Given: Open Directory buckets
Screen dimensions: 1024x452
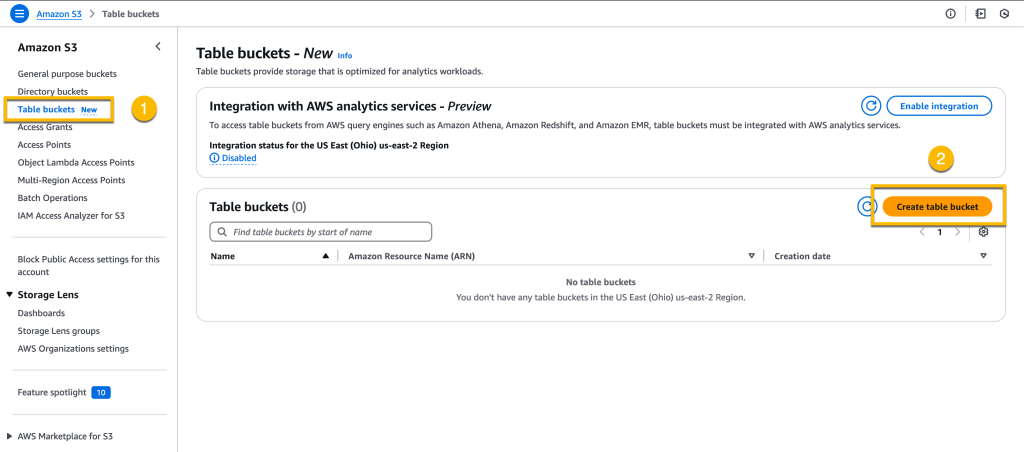Looking at the screenshot, I should 53,91.
